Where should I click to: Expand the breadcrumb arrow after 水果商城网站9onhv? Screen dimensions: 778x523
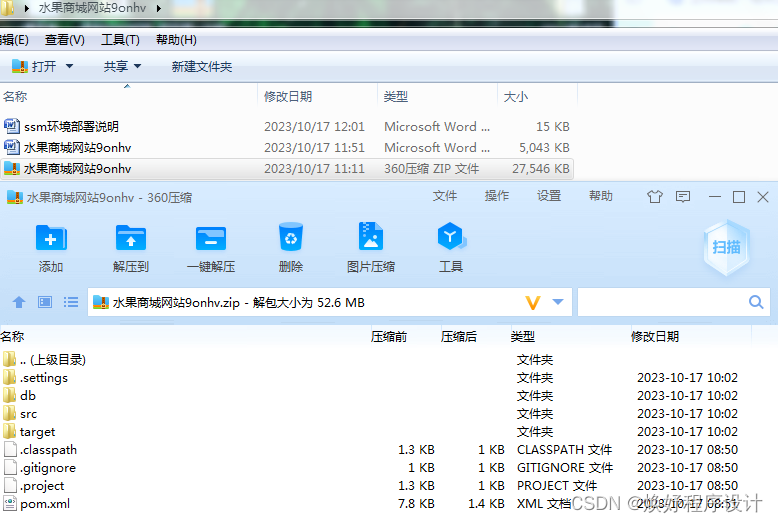coord(159,8)
